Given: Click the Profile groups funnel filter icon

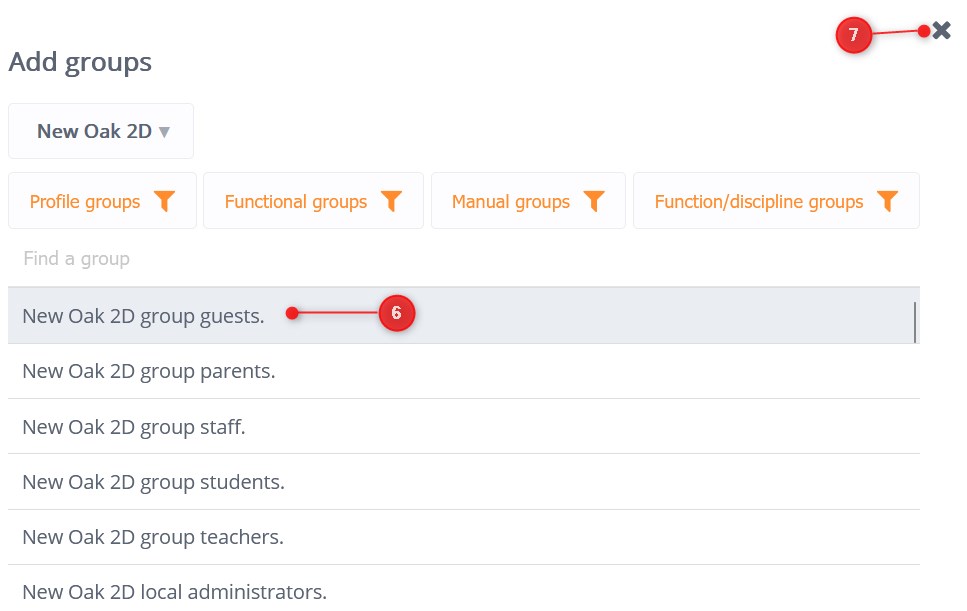Looking at the screenshot, I should point(164,201).
